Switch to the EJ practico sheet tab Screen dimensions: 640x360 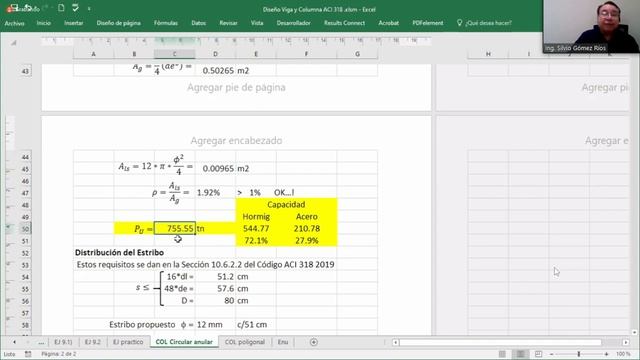click(128, 342)
